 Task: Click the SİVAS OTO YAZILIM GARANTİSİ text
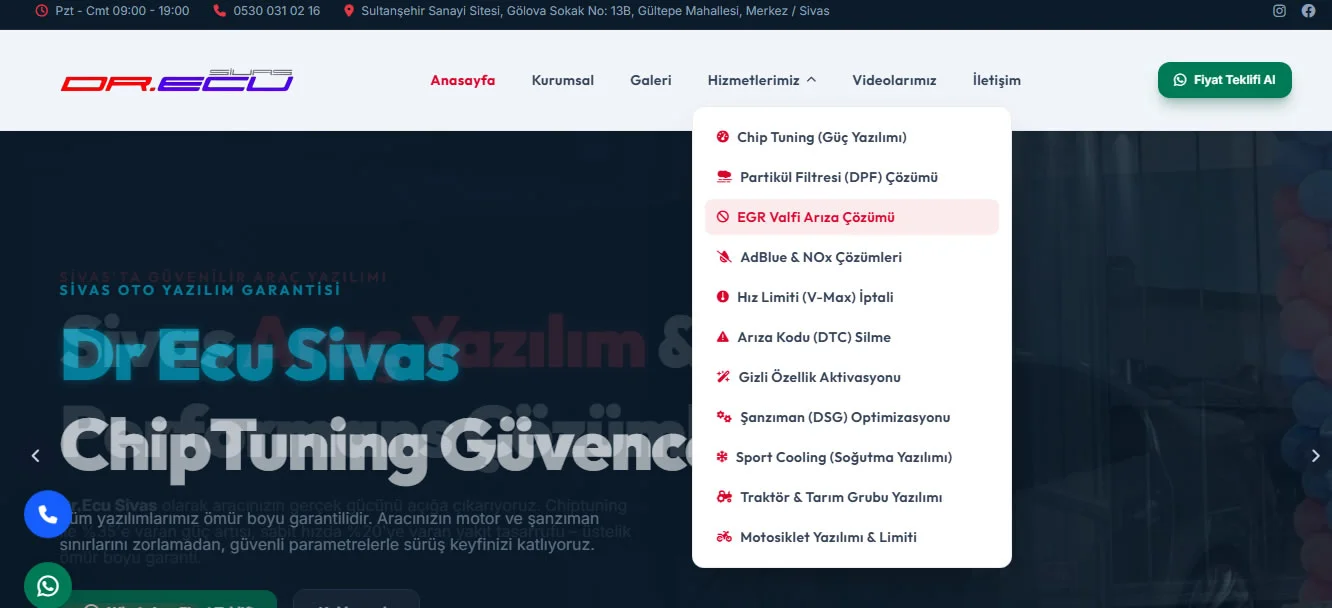(200, 290)
